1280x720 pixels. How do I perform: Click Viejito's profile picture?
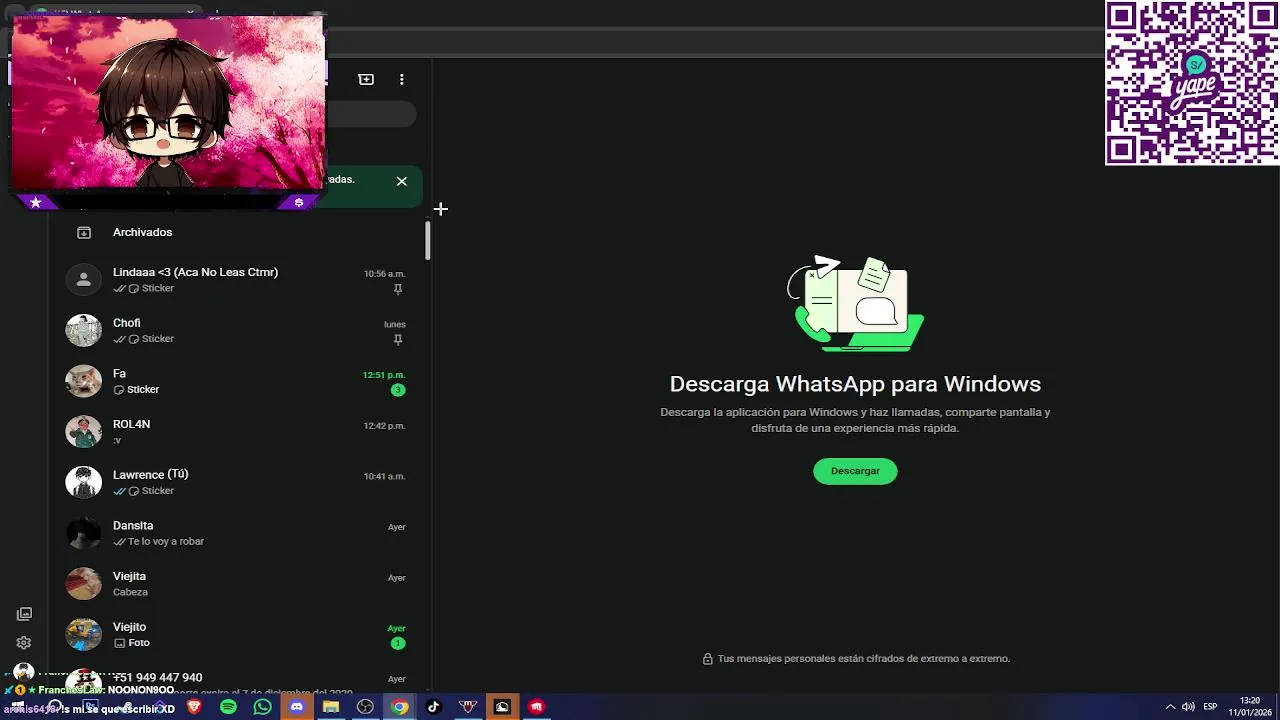[x=84, y=634]
